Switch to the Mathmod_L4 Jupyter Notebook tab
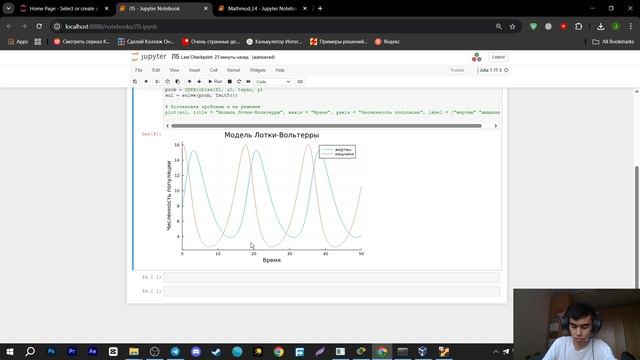 tap(262, 9)
